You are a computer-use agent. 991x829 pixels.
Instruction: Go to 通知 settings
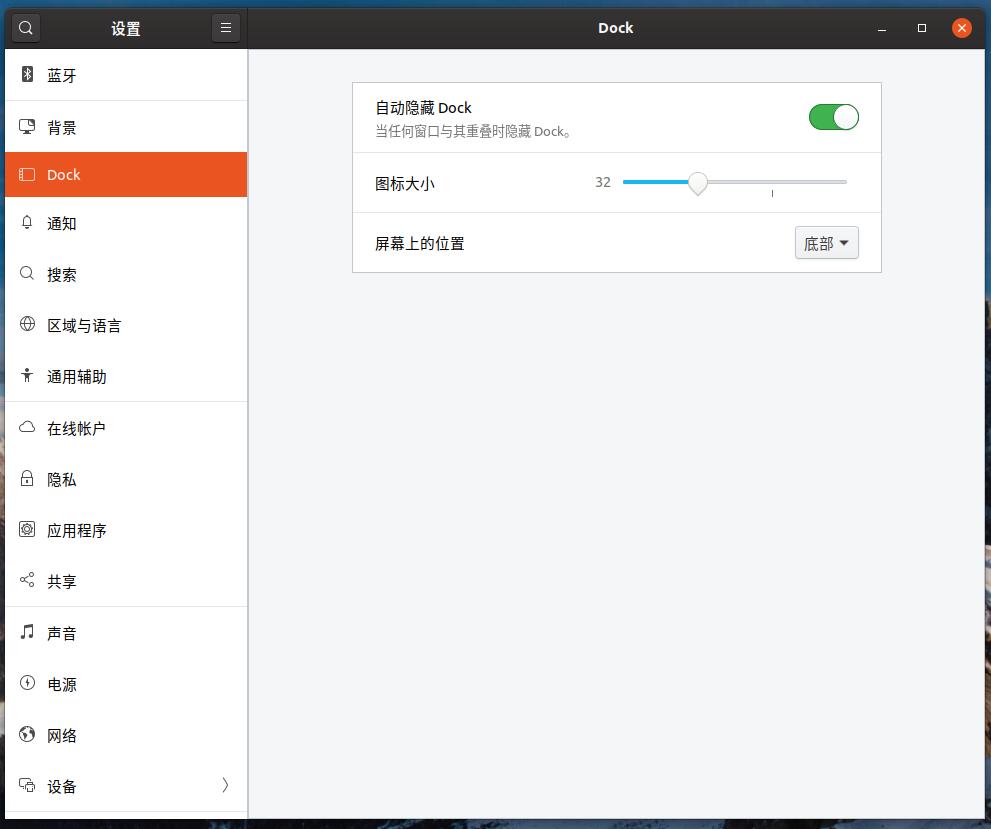(126, 223)
